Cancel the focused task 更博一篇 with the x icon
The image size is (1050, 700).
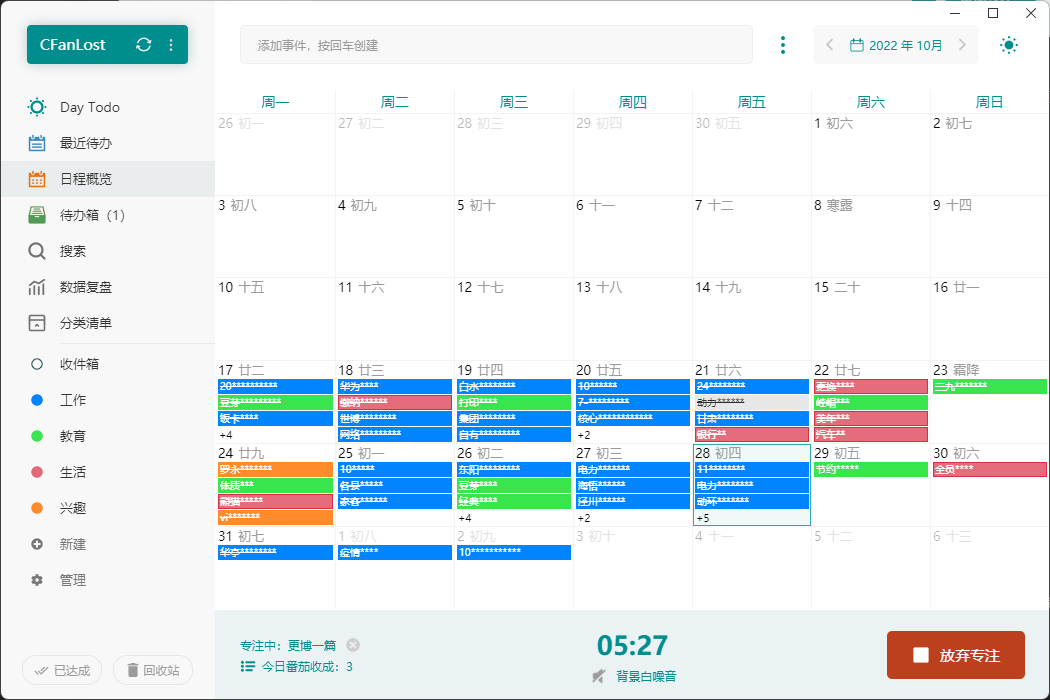(353, 645)
